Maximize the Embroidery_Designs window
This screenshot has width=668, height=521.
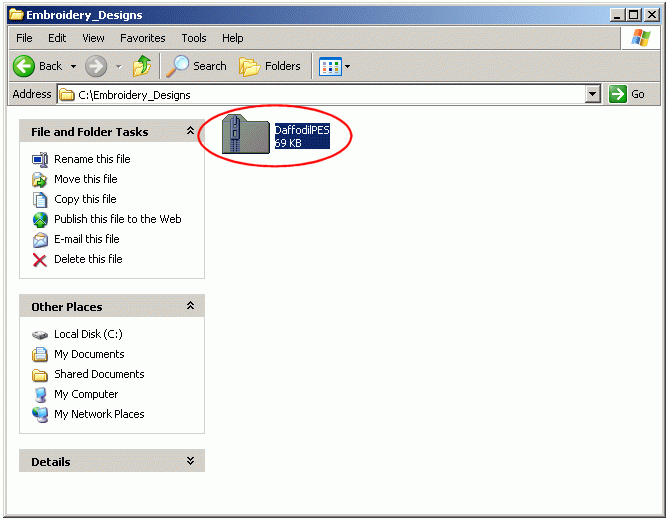click(633, 15)
